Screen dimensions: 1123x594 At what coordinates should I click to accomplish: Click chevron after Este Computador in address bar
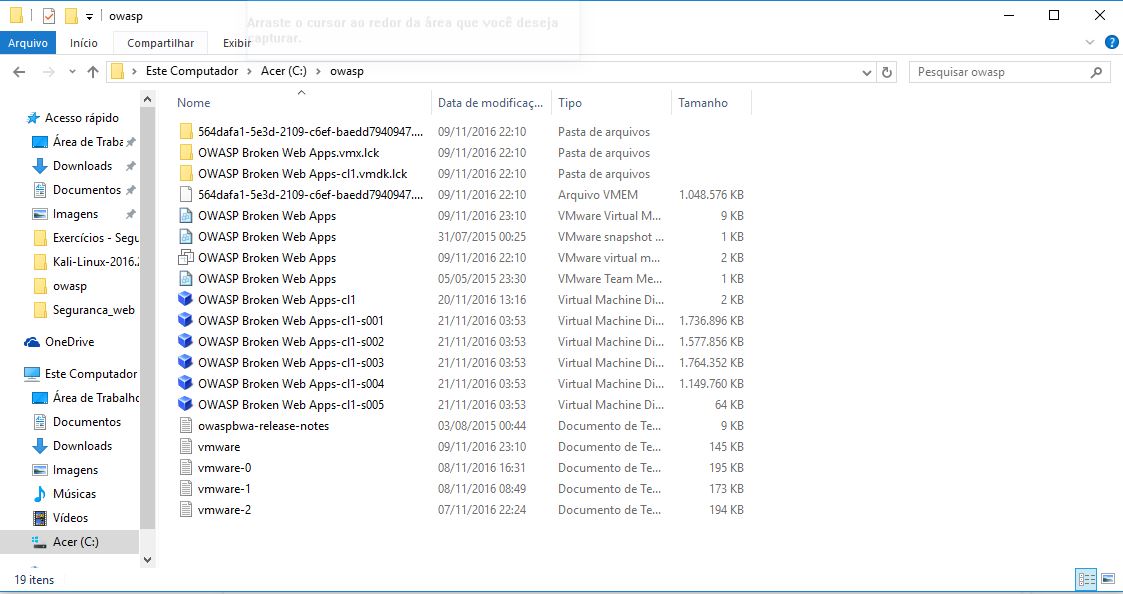tap(249, 71)
